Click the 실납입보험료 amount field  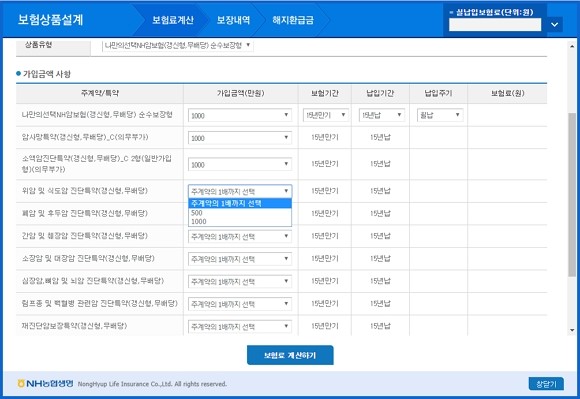495,25
